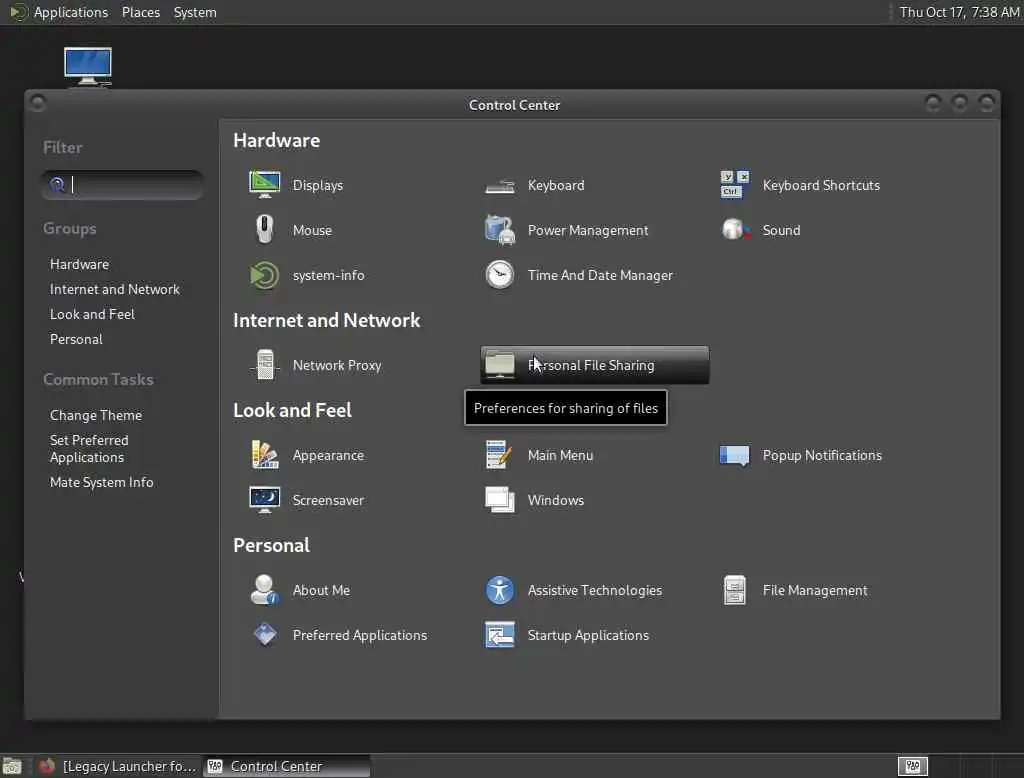1024x778 pixels.
Task: Jump to Internet and Network group
Action: click(x=114, y=289)
